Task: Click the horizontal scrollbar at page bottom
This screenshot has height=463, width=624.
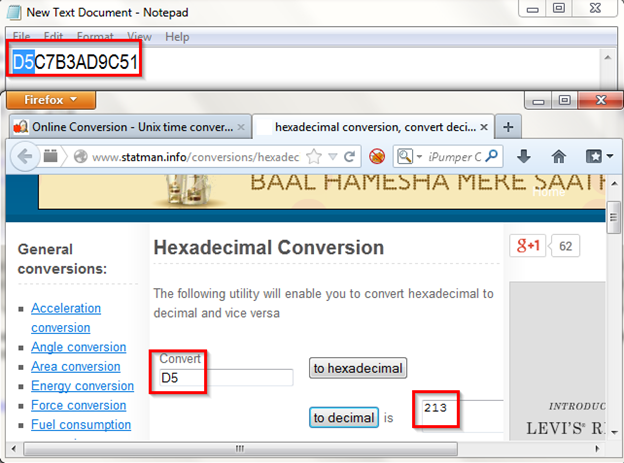Action: (x=238, y=447)
